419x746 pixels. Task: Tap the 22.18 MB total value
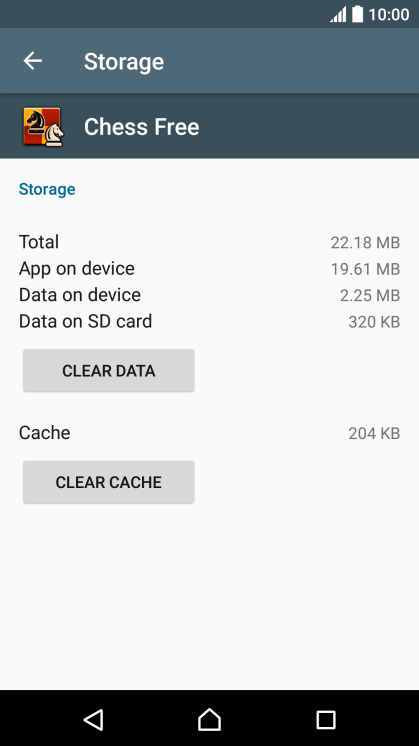click(365, 243)
